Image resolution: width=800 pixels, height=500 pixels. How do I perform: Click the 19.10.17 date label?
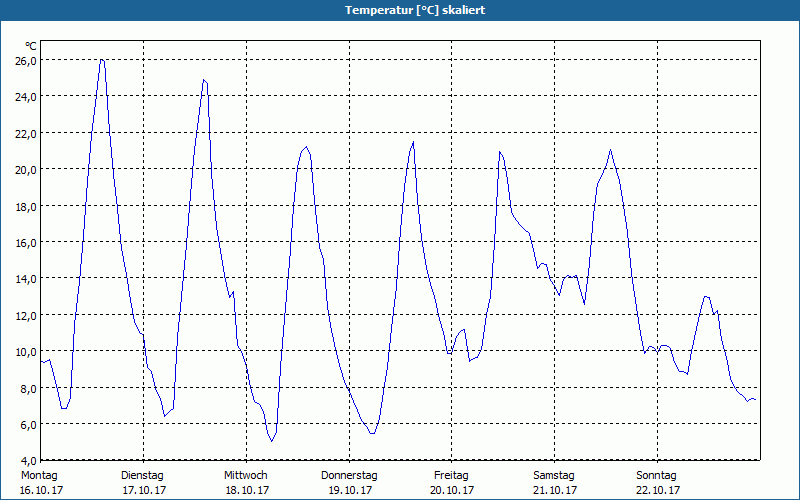tap(350, 490)
